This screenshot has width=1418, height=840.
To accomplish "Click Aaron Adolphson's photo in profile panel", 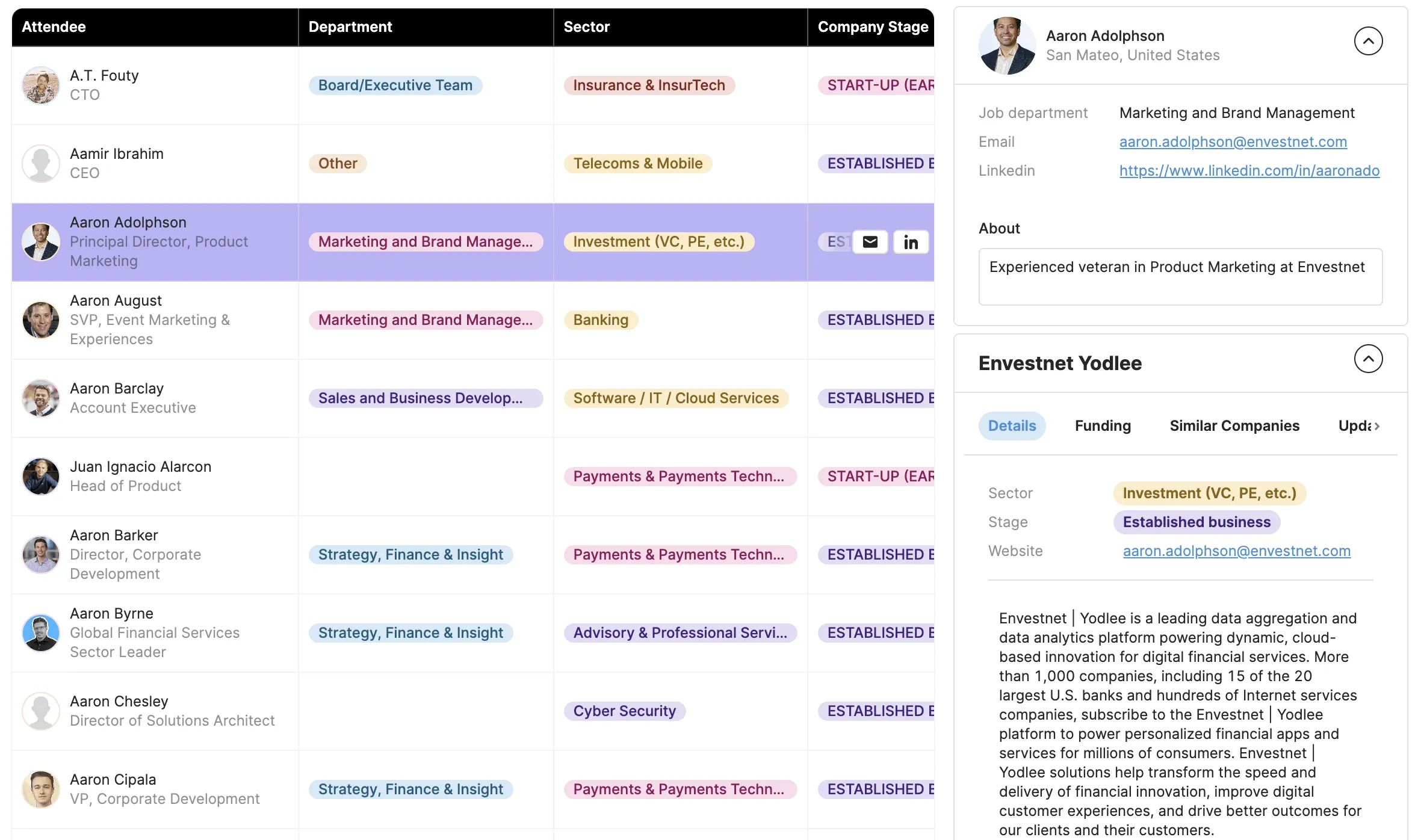I will 1008,46.
